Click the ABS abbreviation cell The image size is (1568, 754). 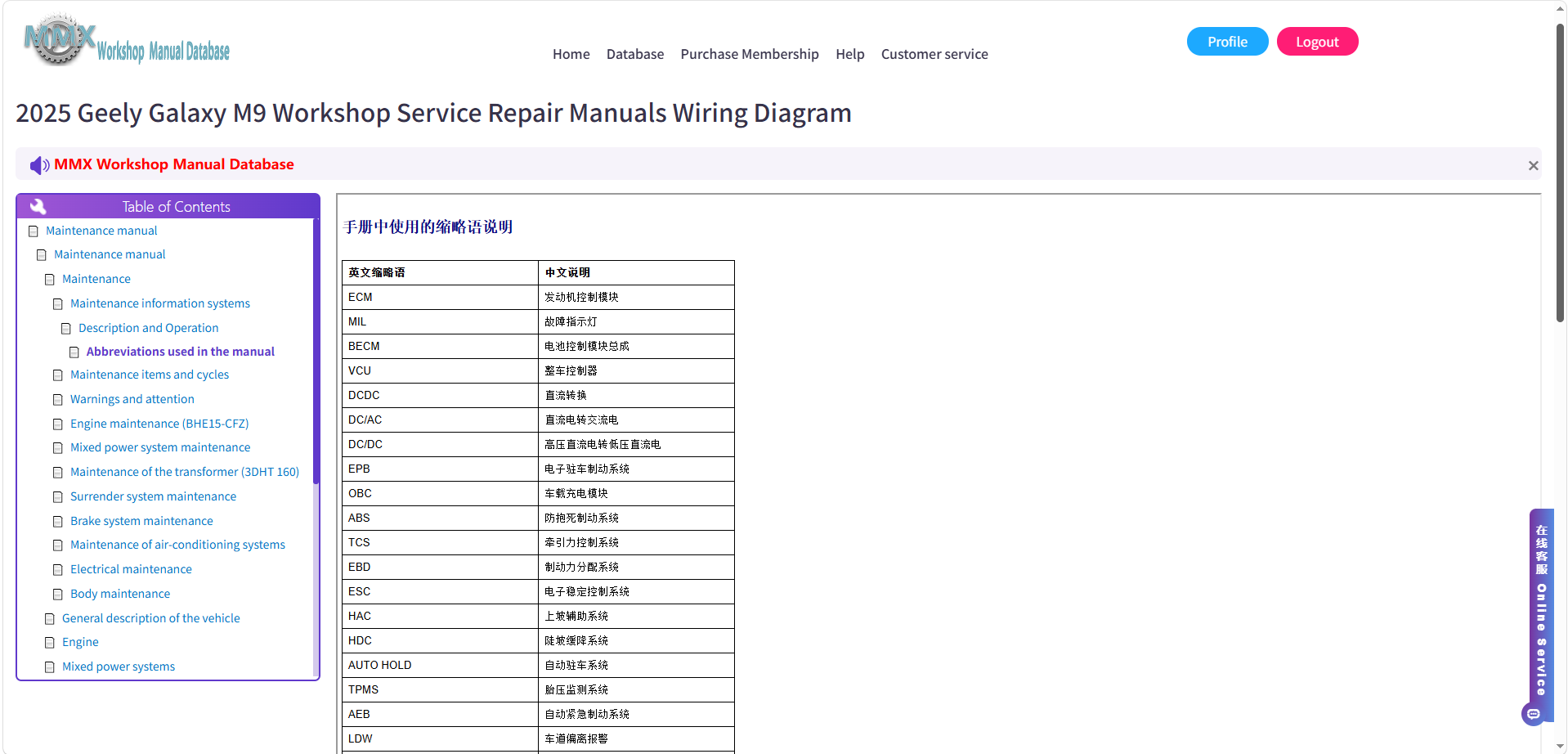click(x=441, y=518)
